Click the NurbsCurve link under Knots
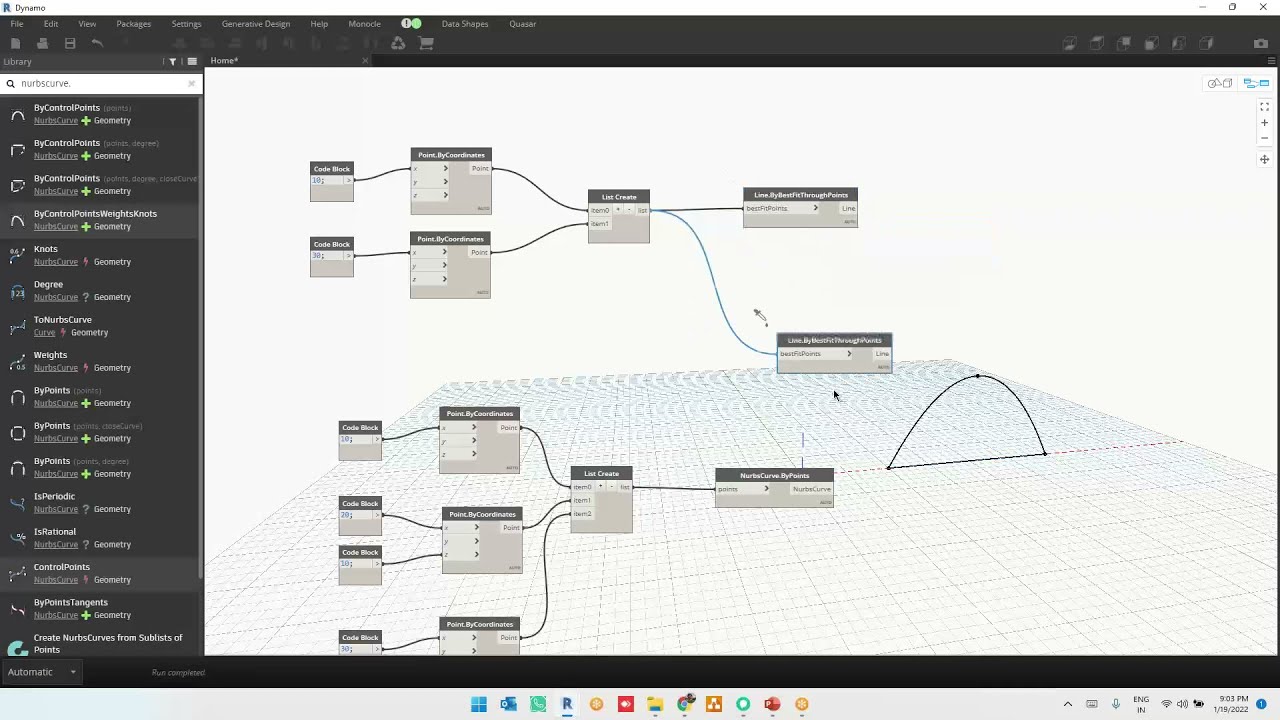1280x720 pixels. (x=56, y=262)
